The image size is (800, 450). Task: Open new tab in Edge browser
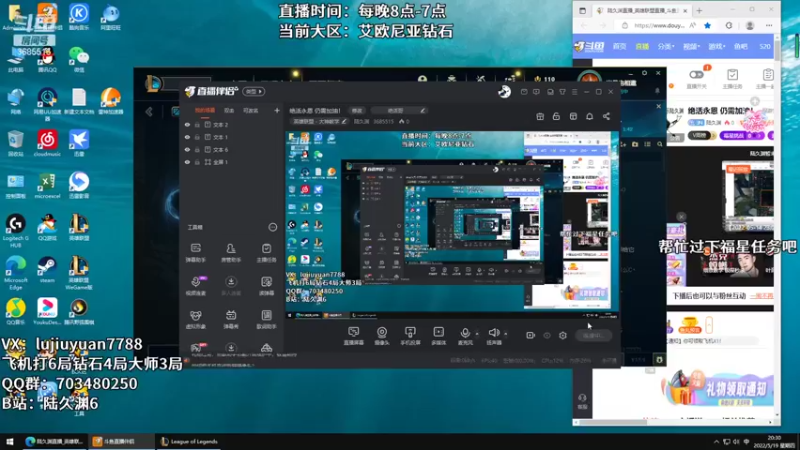tap(699, 10)
